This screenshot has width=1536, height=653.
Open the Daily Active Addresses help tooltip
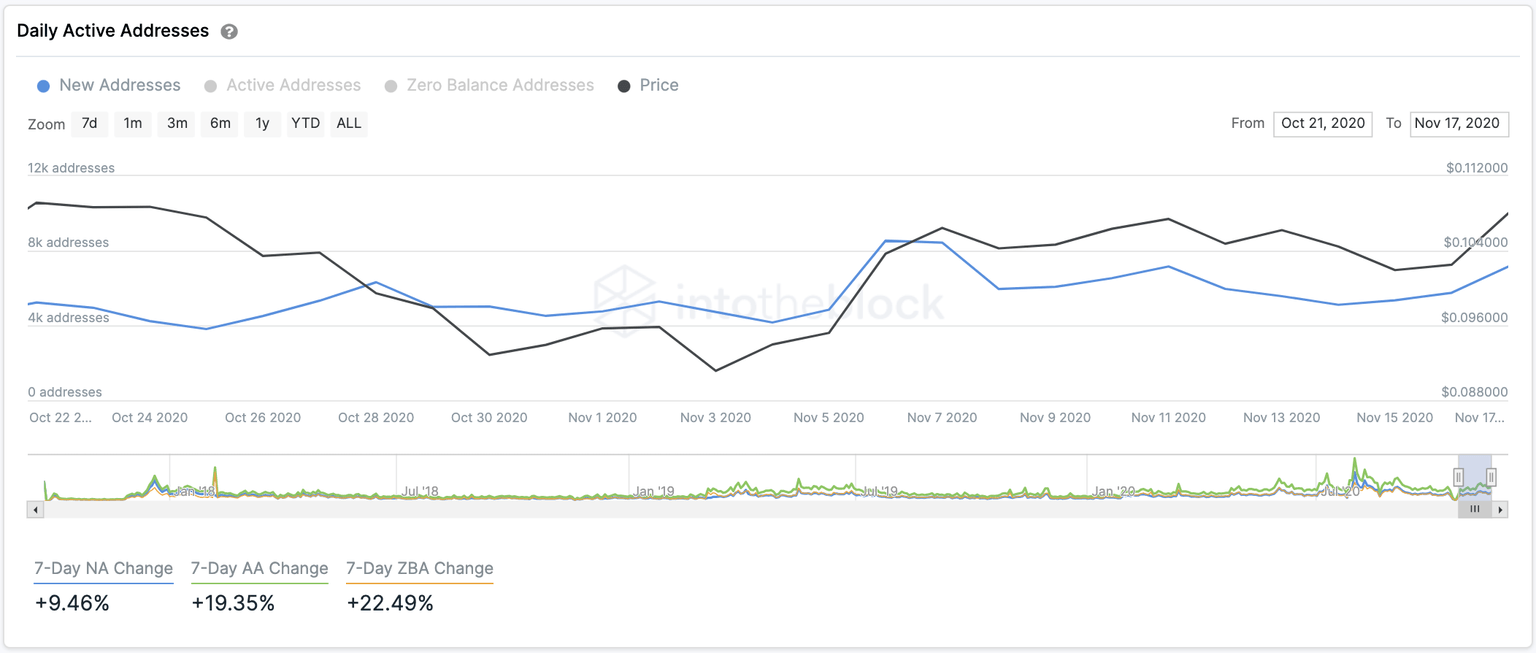click(229, 31)
